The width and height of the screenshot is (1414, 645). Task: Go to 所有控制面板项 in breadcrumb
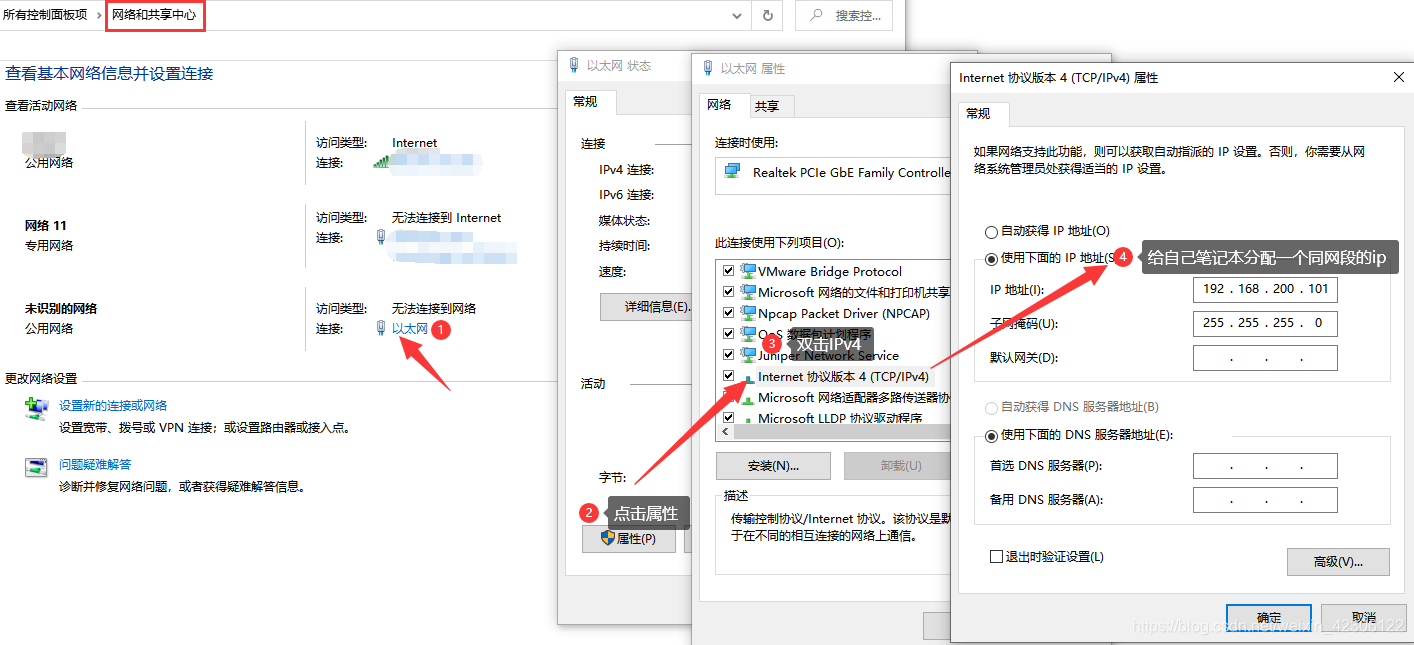pyautogui.click(x=45, y=15)
